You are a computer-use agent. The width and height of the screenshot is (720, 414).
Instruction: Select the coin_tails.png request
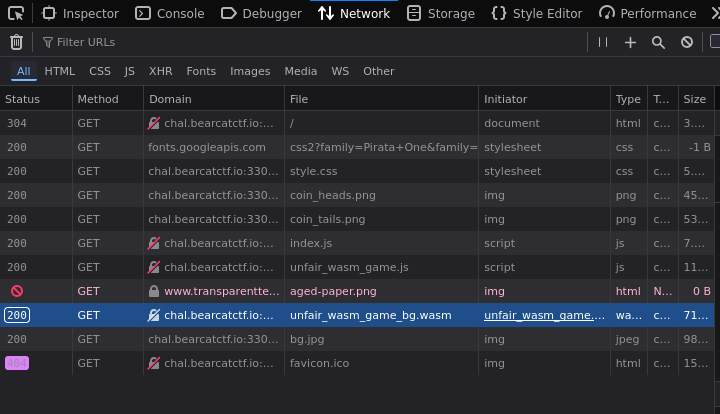[x=357, y=219]
